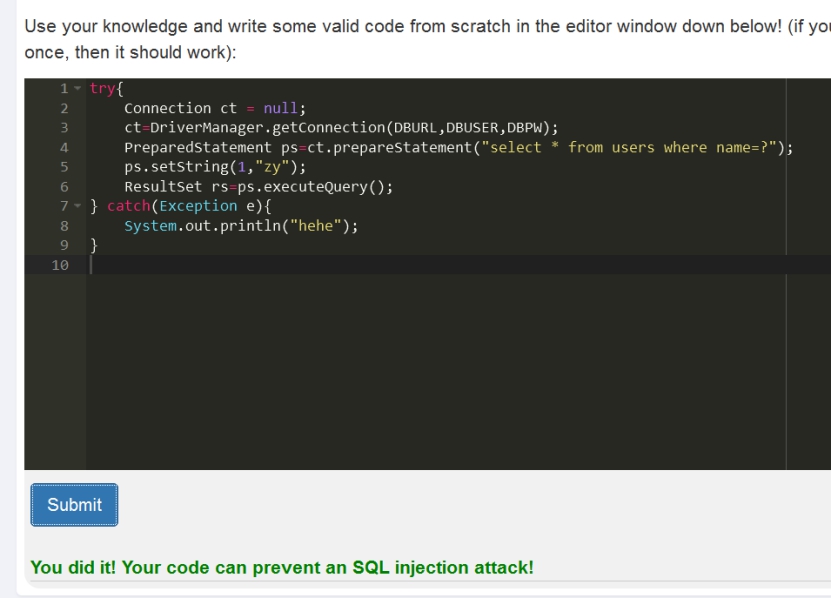Image resolution: width=831 pixels, height=598 pixels.
Task: Click 'ps.setString(1,"zy");' on line 5
Action: tap(215, 167)
